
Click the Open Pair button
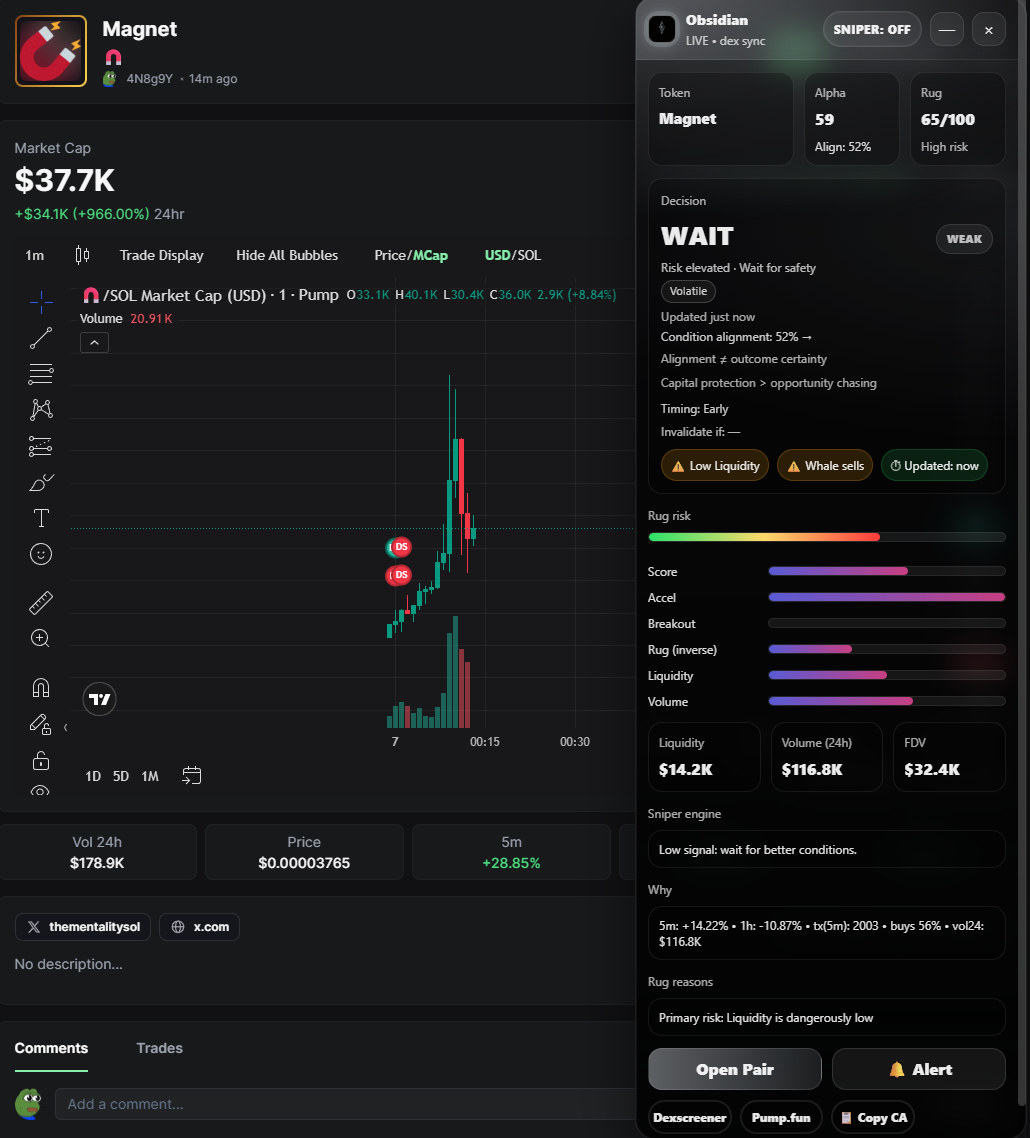tap(735, 1069)
